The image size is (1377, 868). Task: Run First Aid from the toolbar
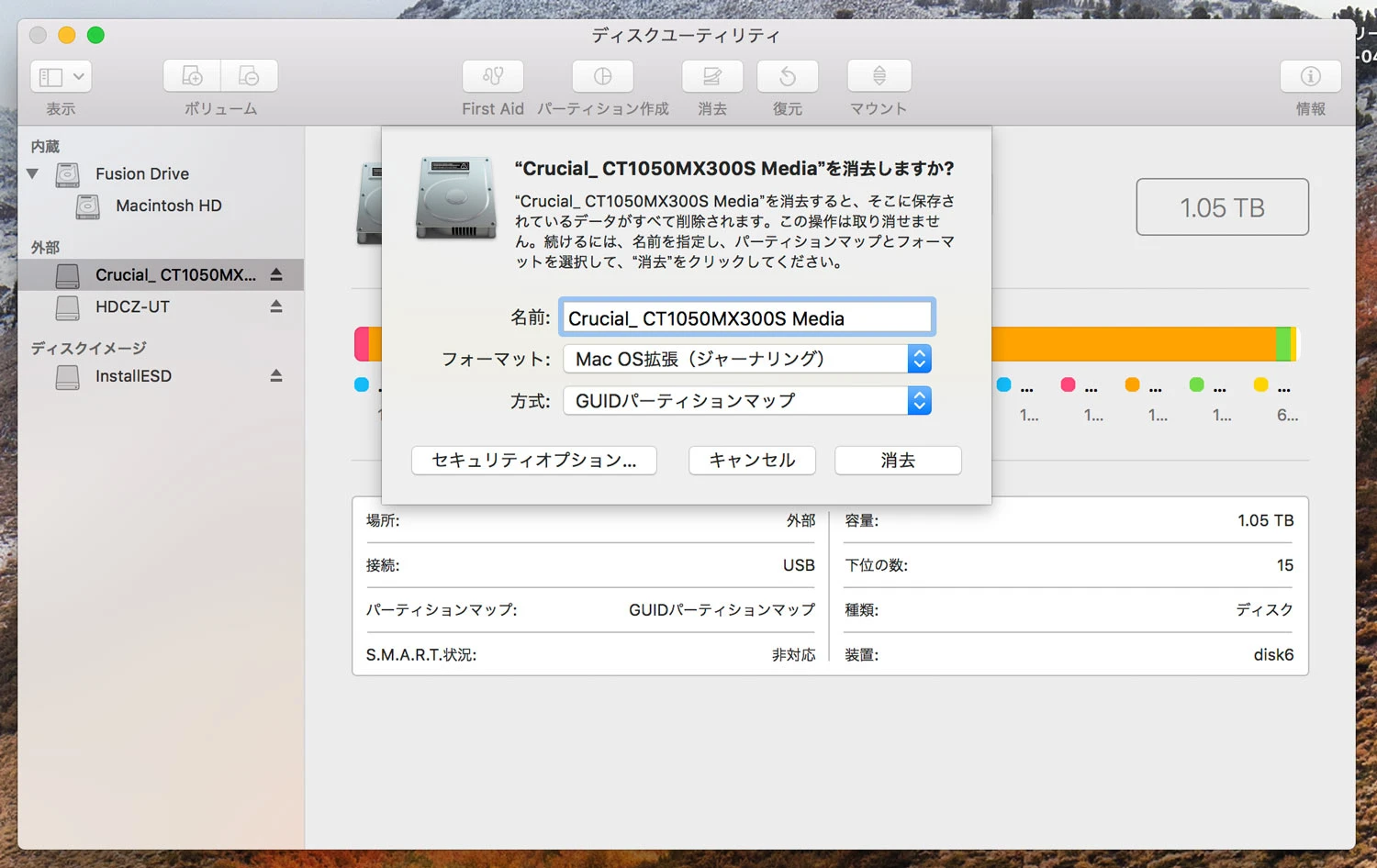click(493, 76)
